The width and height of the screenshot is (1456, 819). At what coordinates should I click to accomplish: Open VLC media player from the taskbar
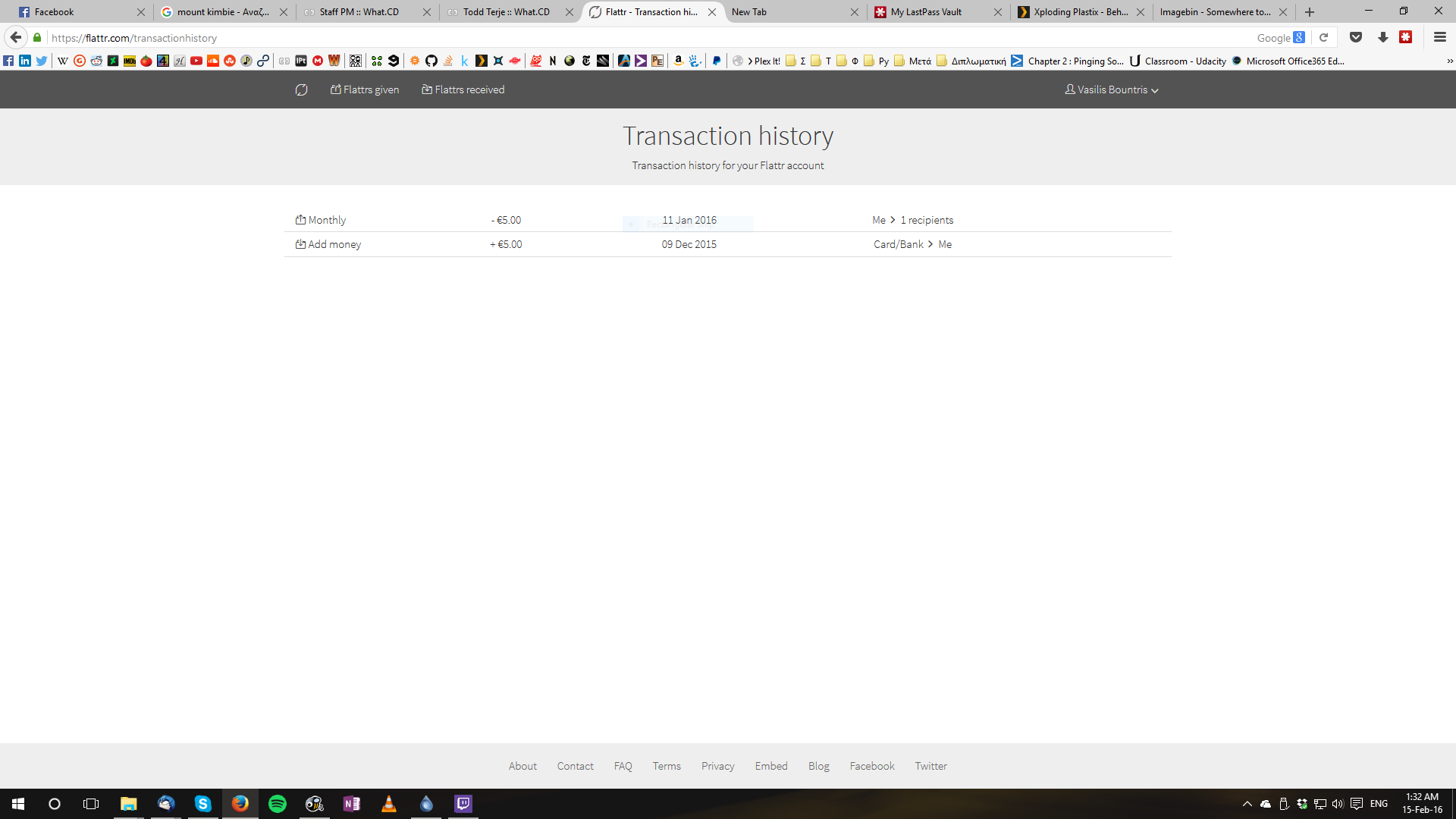pos(389,804)
